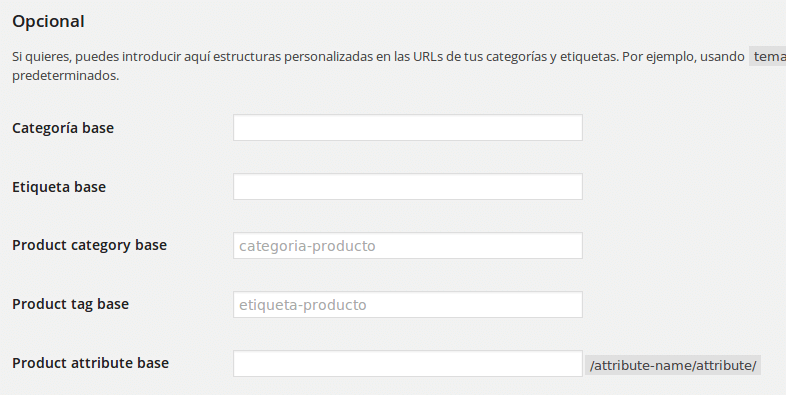This screenshot has width=786, height=395.
Task: Select the Product tag base field
Action: tap(408, 304)
